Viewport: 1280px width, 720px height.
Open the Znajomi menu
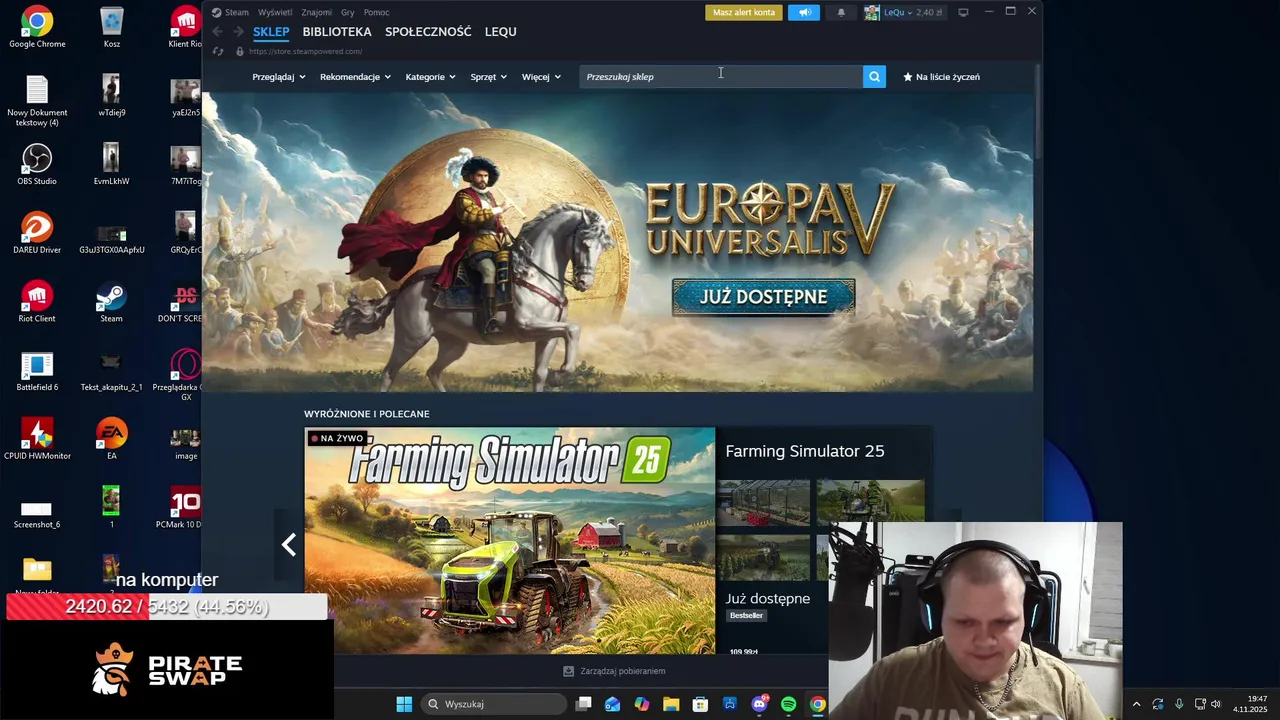tap(317, 12)
